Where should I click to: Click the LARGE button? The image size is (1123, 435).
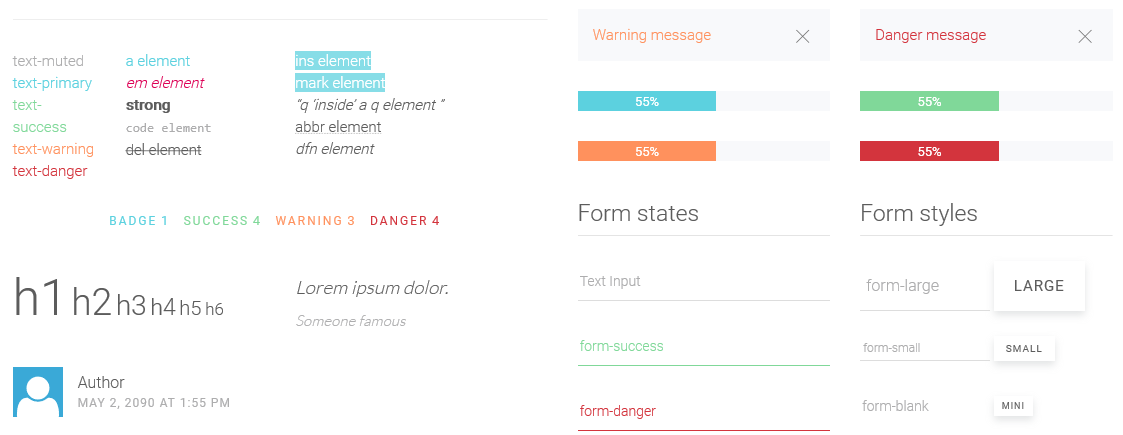1039,286
